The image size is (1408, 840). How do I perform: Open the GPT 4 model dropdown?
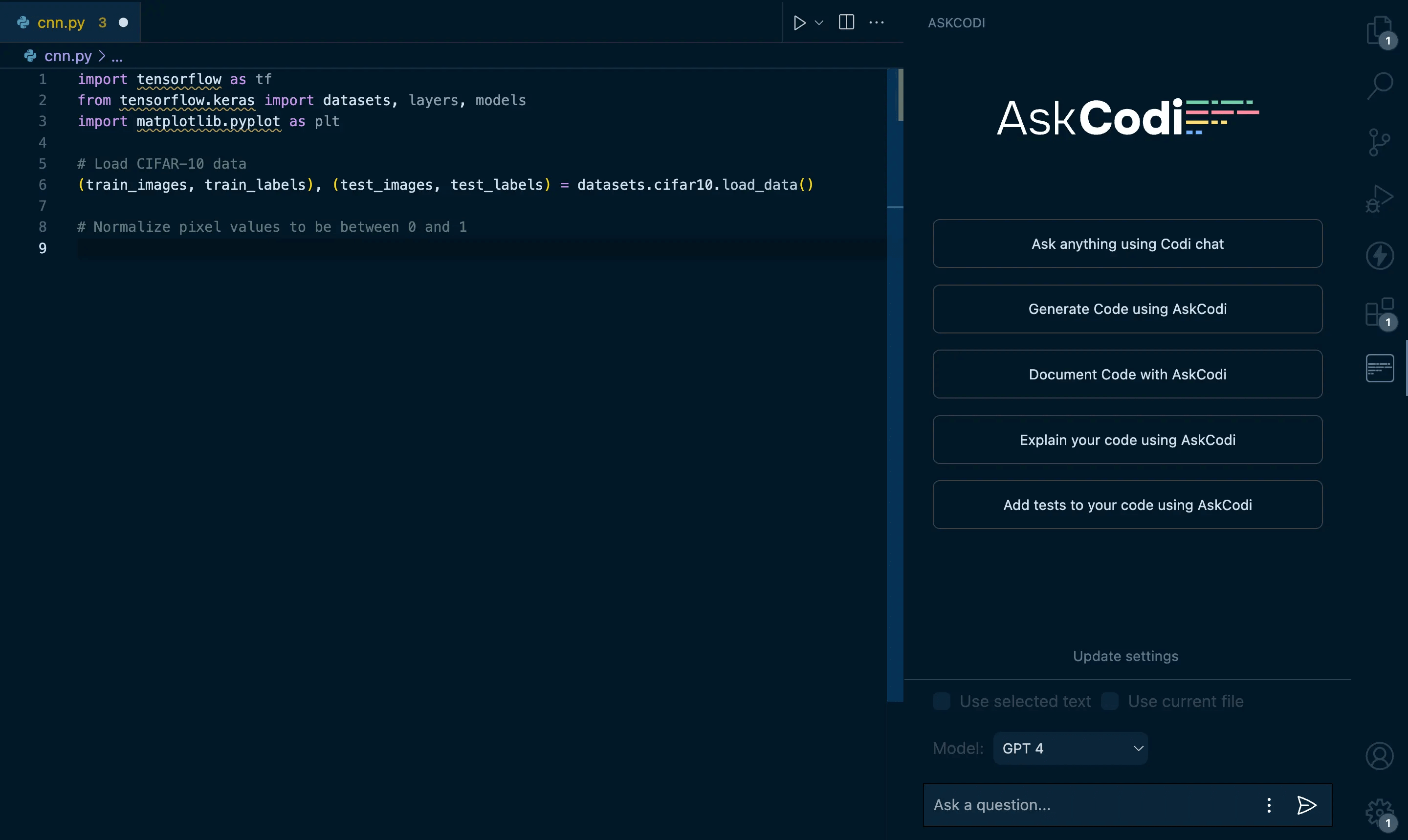(x=1070, y=748)
